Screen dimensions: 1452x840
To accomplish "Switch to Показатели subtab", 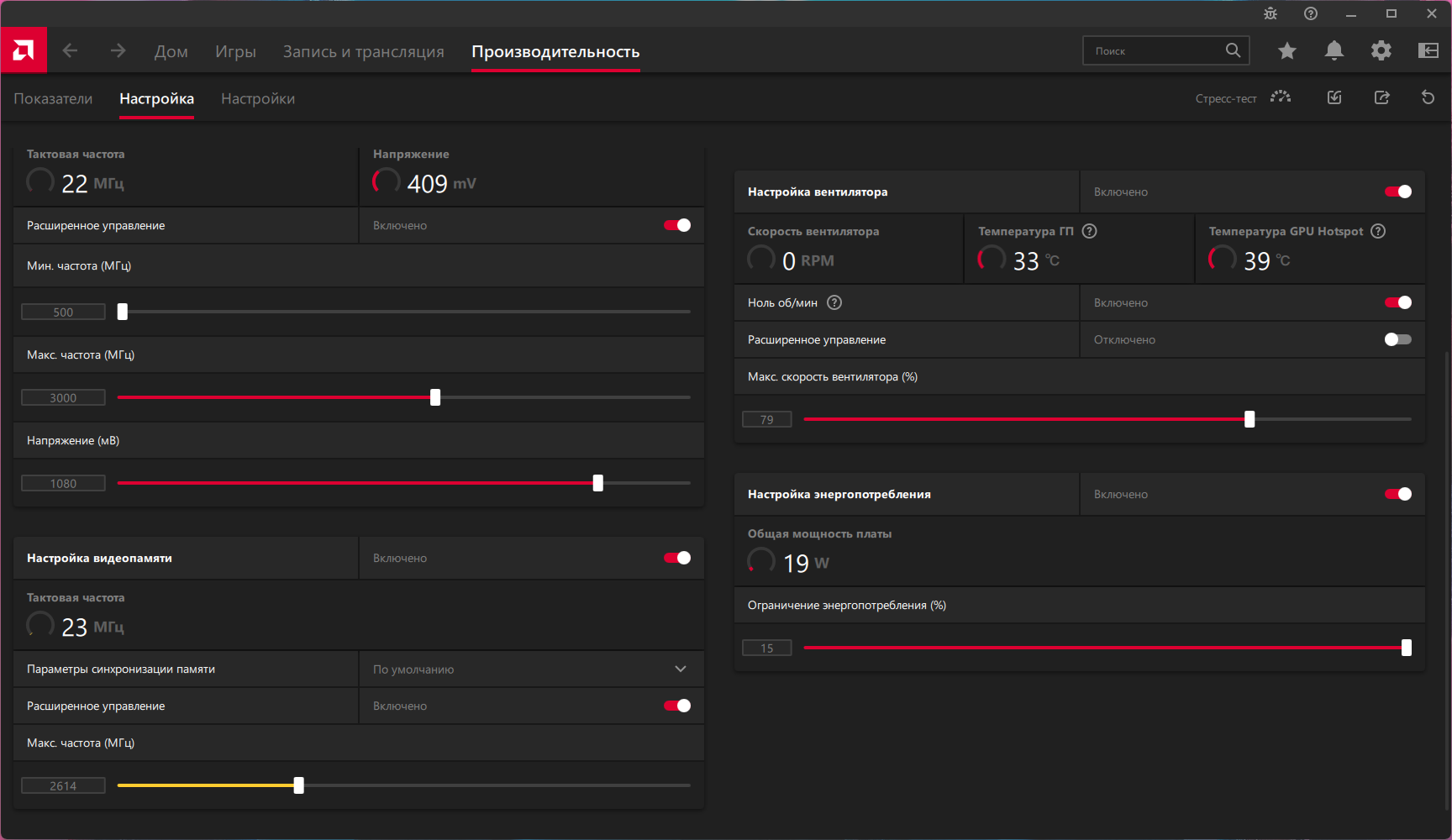I will click(x=53, y=98).
